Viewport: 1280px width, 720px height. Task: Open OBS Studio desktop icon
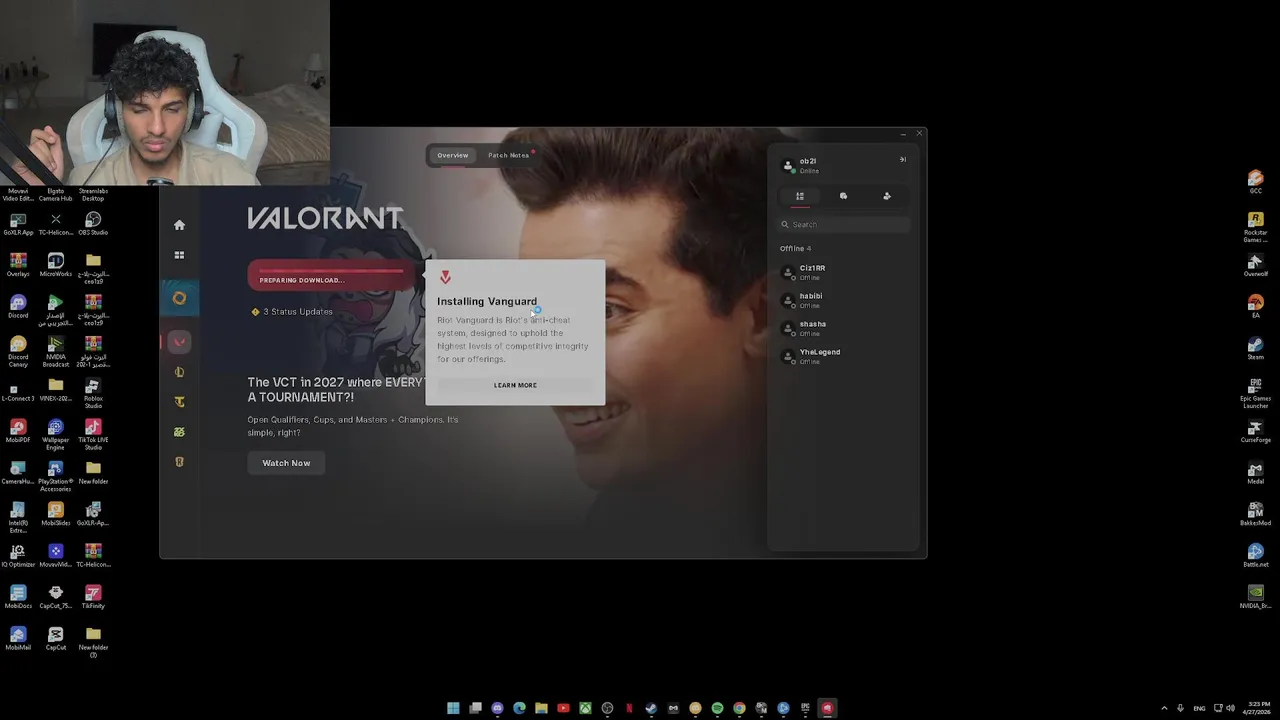(x=93, y=223)
